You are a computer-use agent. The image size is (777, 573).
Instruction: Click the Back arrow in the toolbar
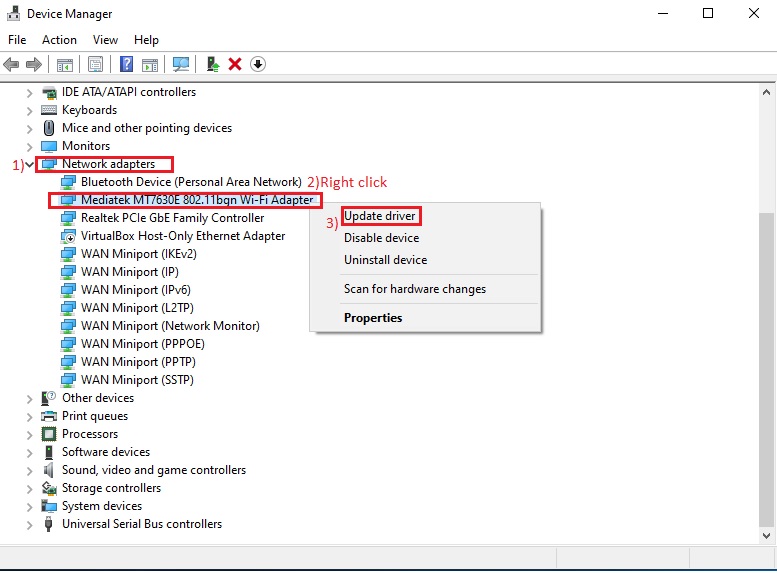pos(12,64)
